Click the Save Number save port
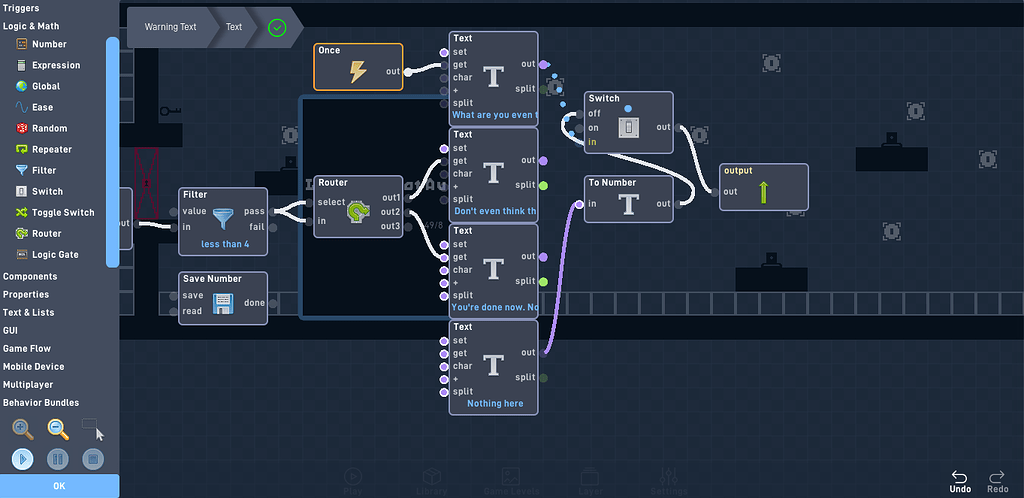Image resolution: width=1024 pixels, height=498 pixels. coord(174,296)
